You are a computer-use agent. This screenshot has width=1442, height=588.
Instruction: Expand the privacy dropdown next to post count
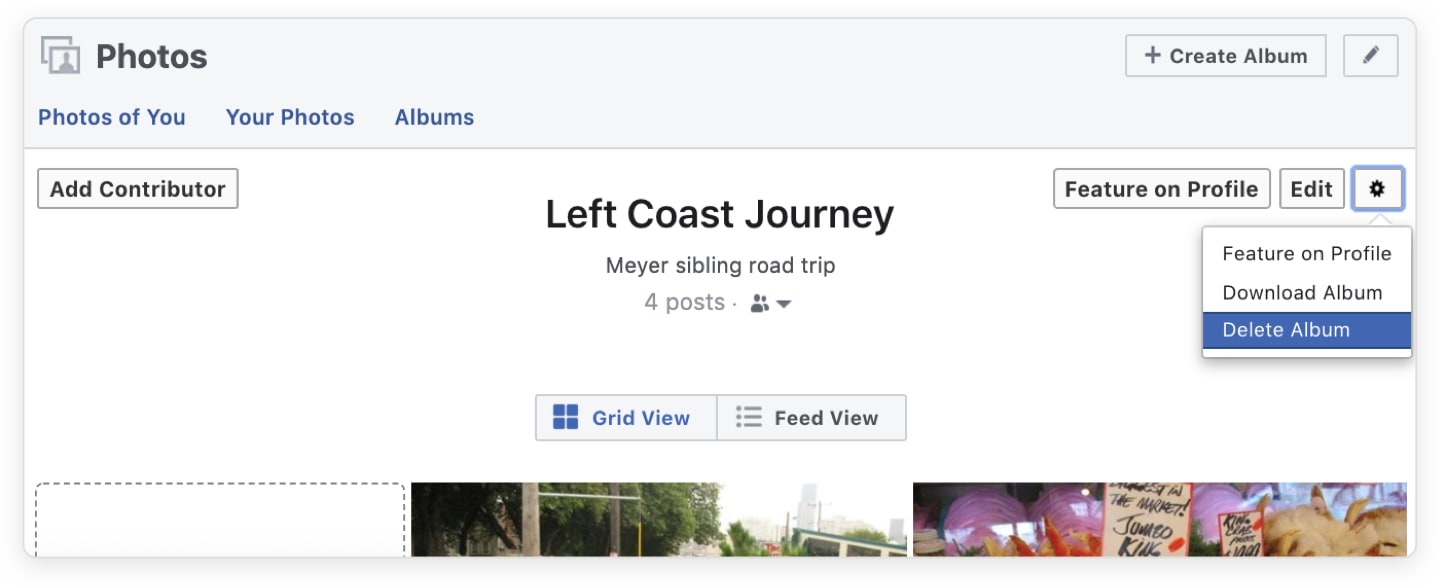click(785, 303)
